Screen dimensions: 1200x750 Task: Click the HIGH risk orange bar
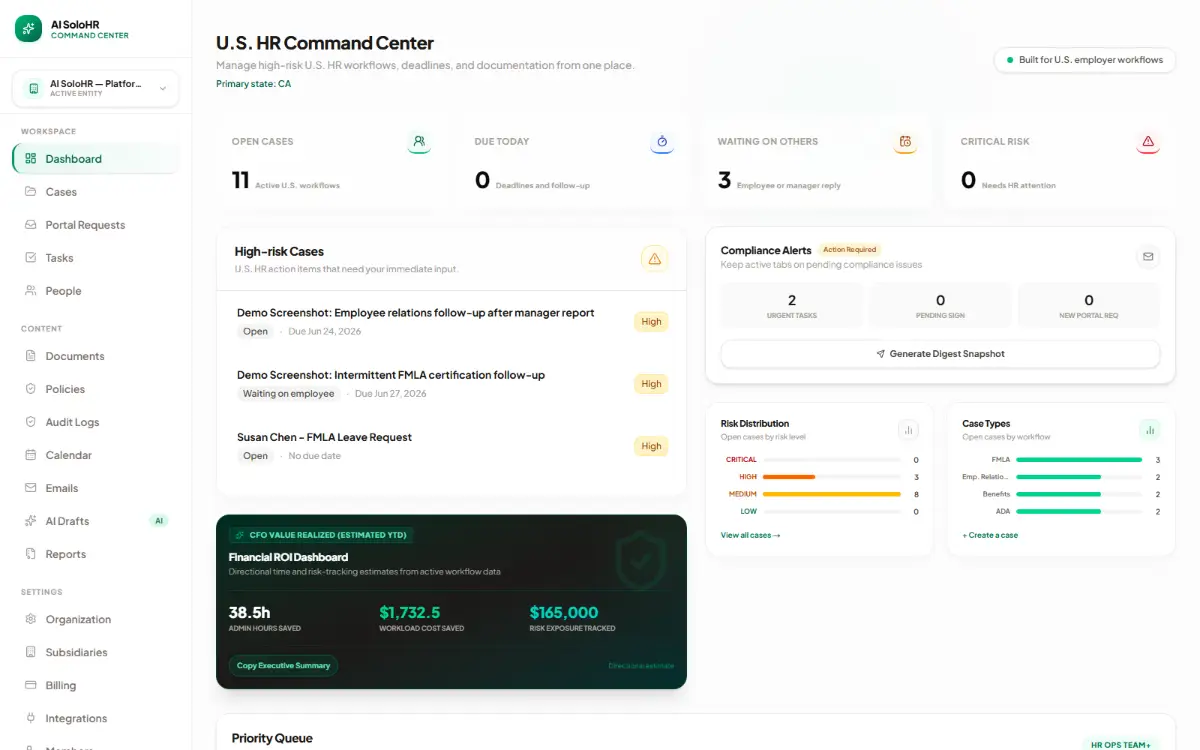(789, 477)
